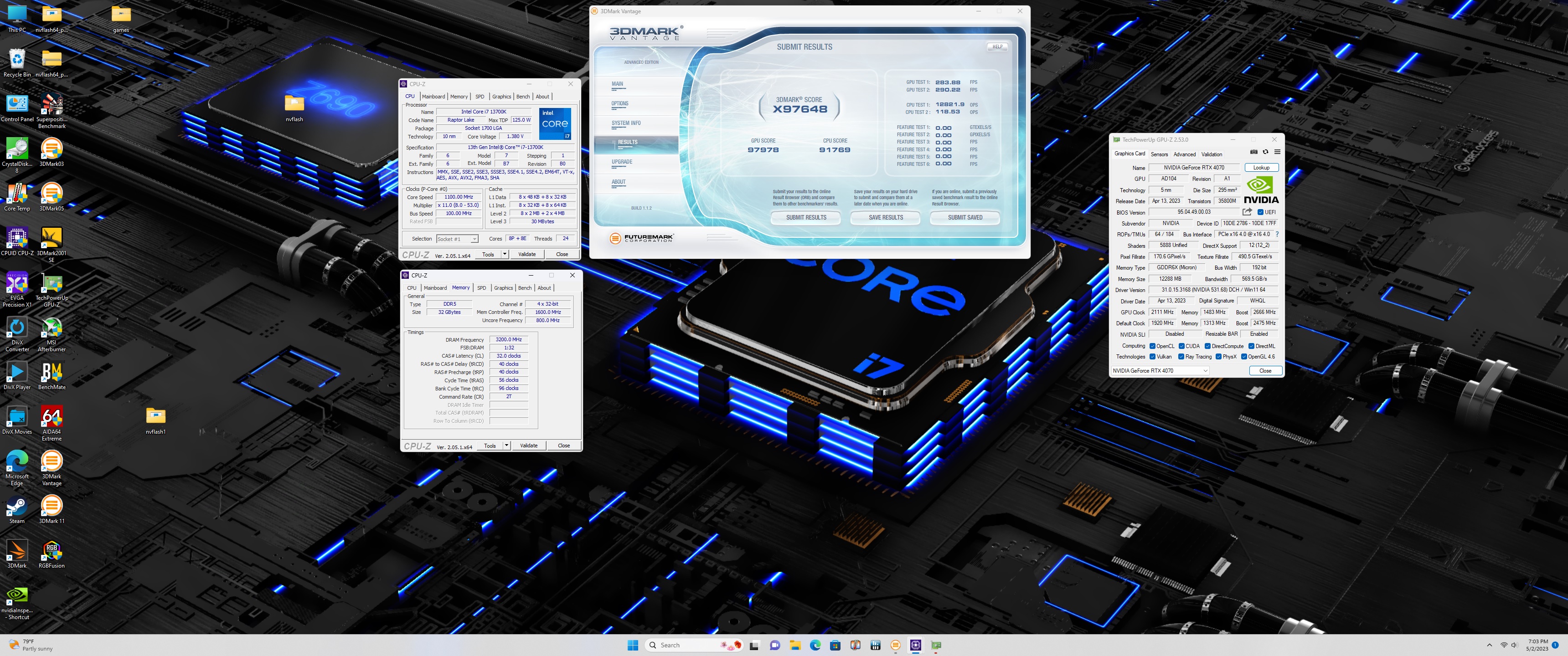Click SUBMIT SAVED in 3DMark Vantage
This screenshot has height=656, width=1568.
[x=965, y=217]
